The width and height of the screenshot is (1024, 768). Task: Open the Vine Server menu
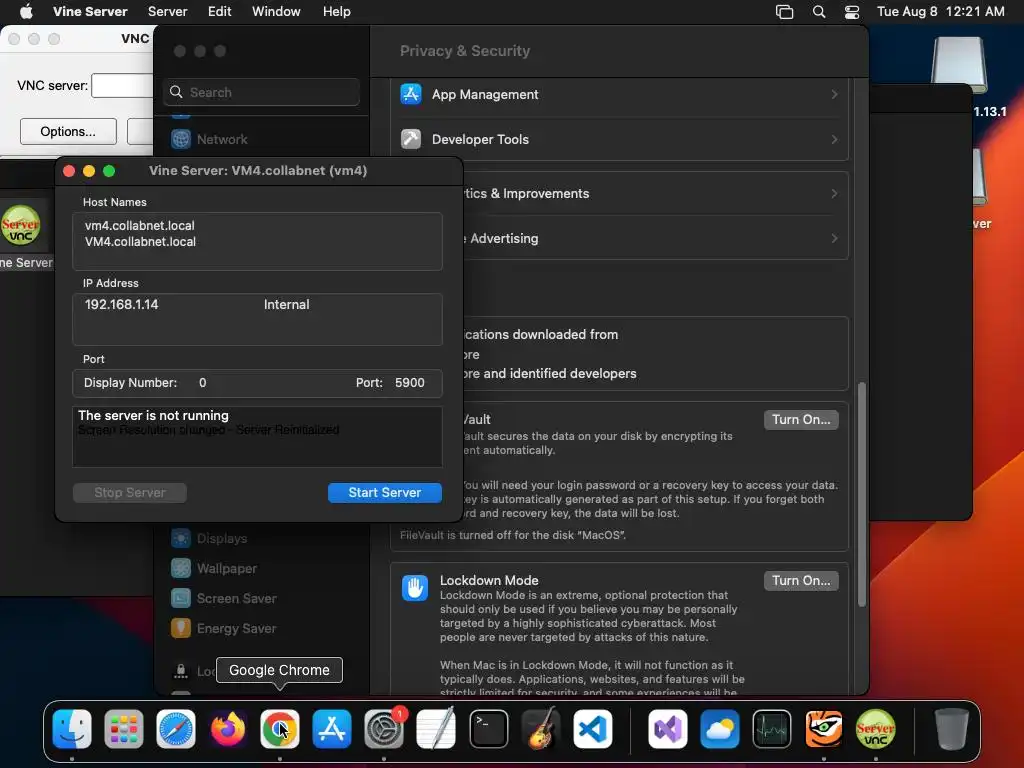tap(90, 11)
